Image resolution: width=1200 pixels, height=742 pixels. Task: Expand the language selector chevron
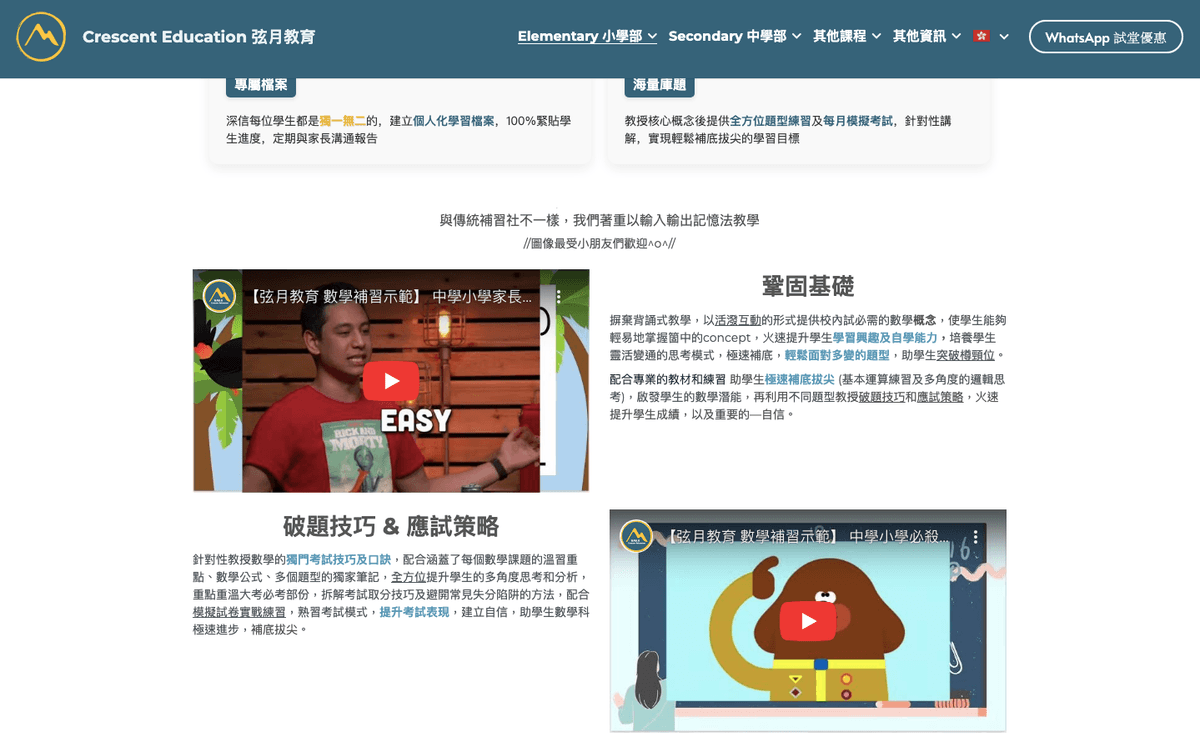pos(1004,36)
